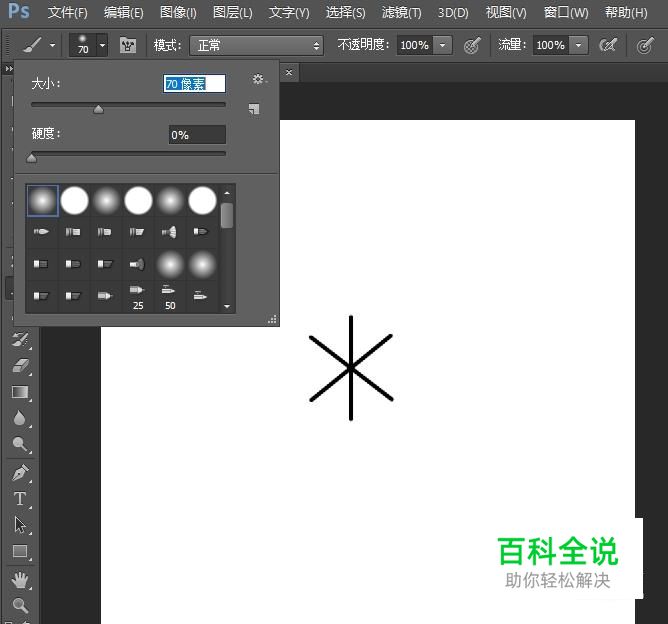This screenshot has height=624, width=668.
Task: Open the brush panel toggle icon
Action: (128, 45)
